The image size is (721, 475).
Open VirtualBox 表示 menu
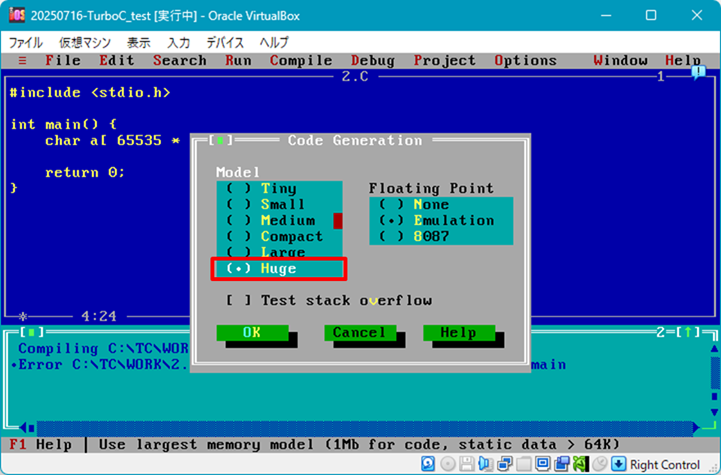[x=139, y=42]
